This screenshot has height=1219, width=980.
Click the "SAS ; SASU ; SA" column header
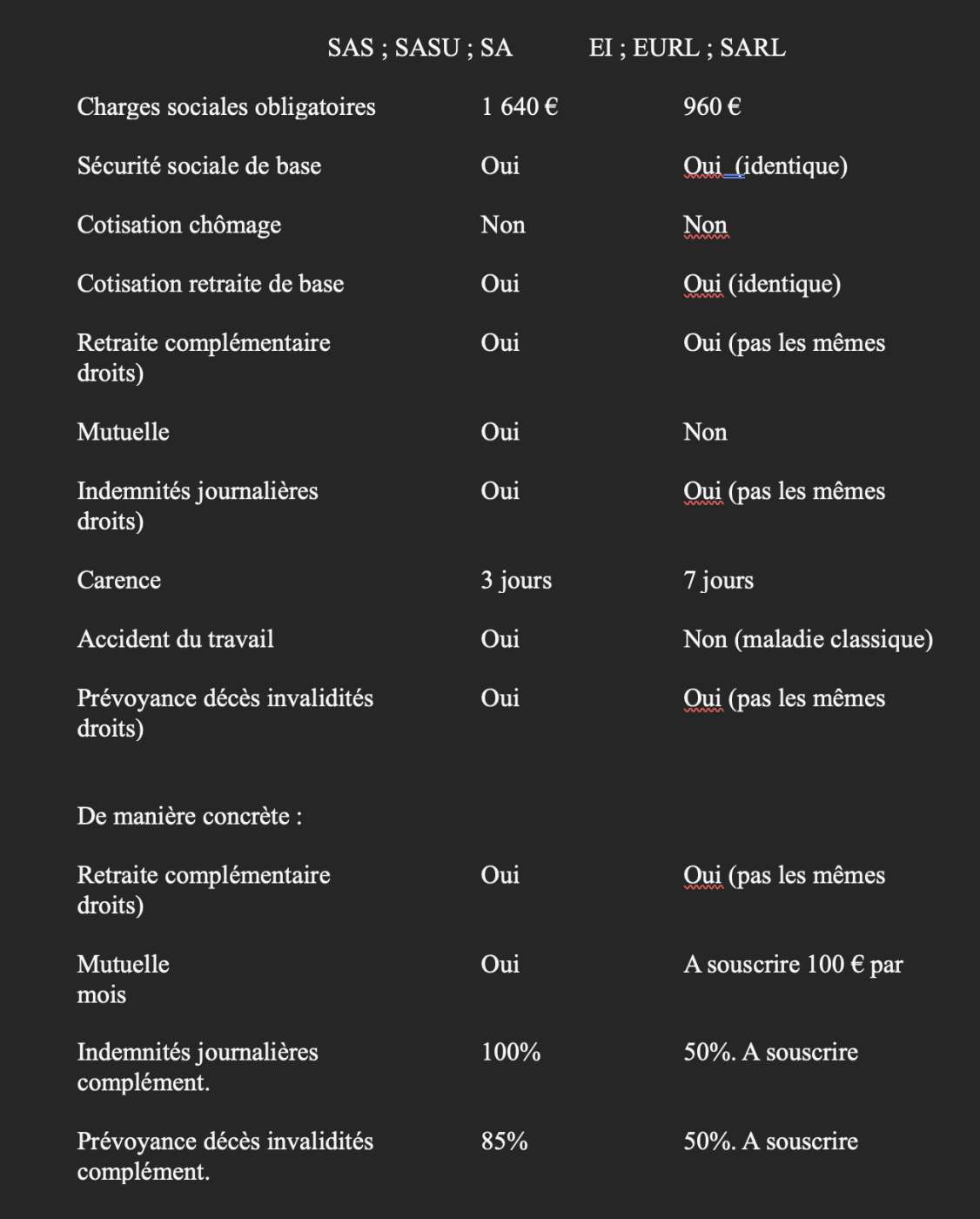(x=420, y=48)
